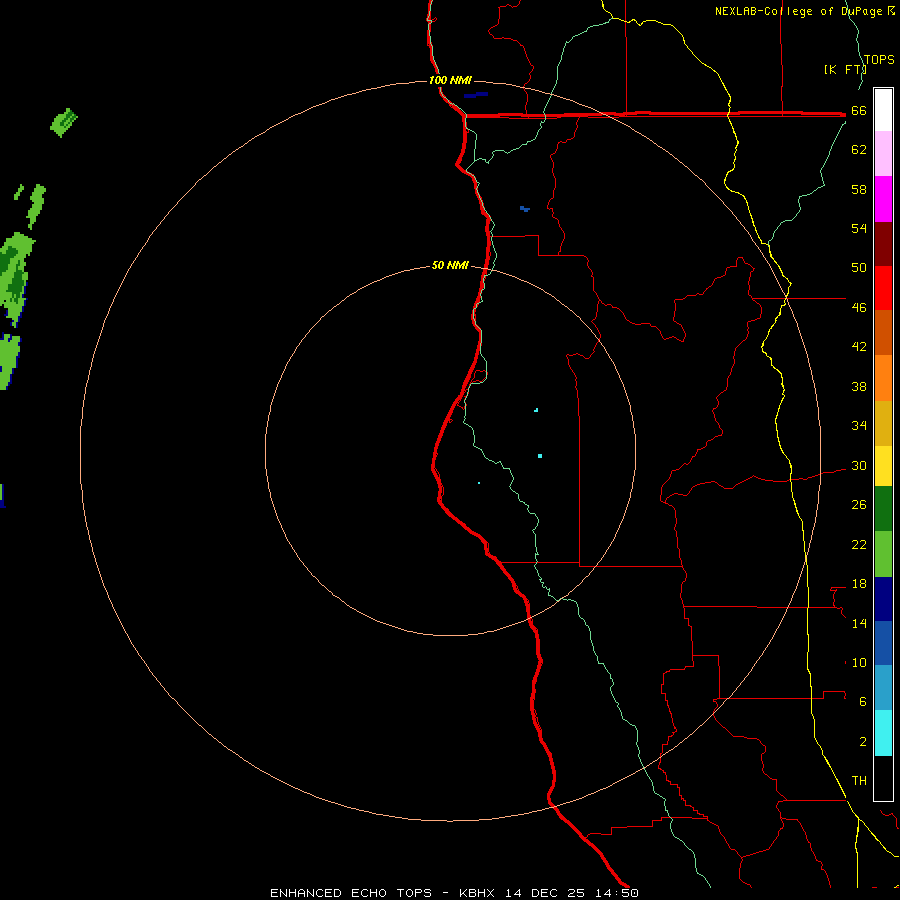
Task: Click the navy echo beside the 100 NMI label
Action: (476, 95)
